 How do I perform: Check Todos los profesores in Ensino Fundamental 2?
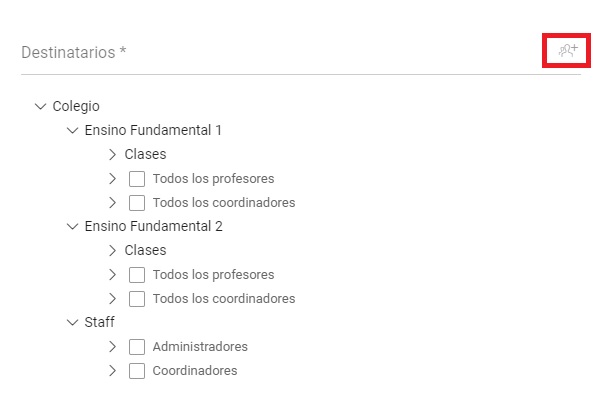click(x=137, y=275)
